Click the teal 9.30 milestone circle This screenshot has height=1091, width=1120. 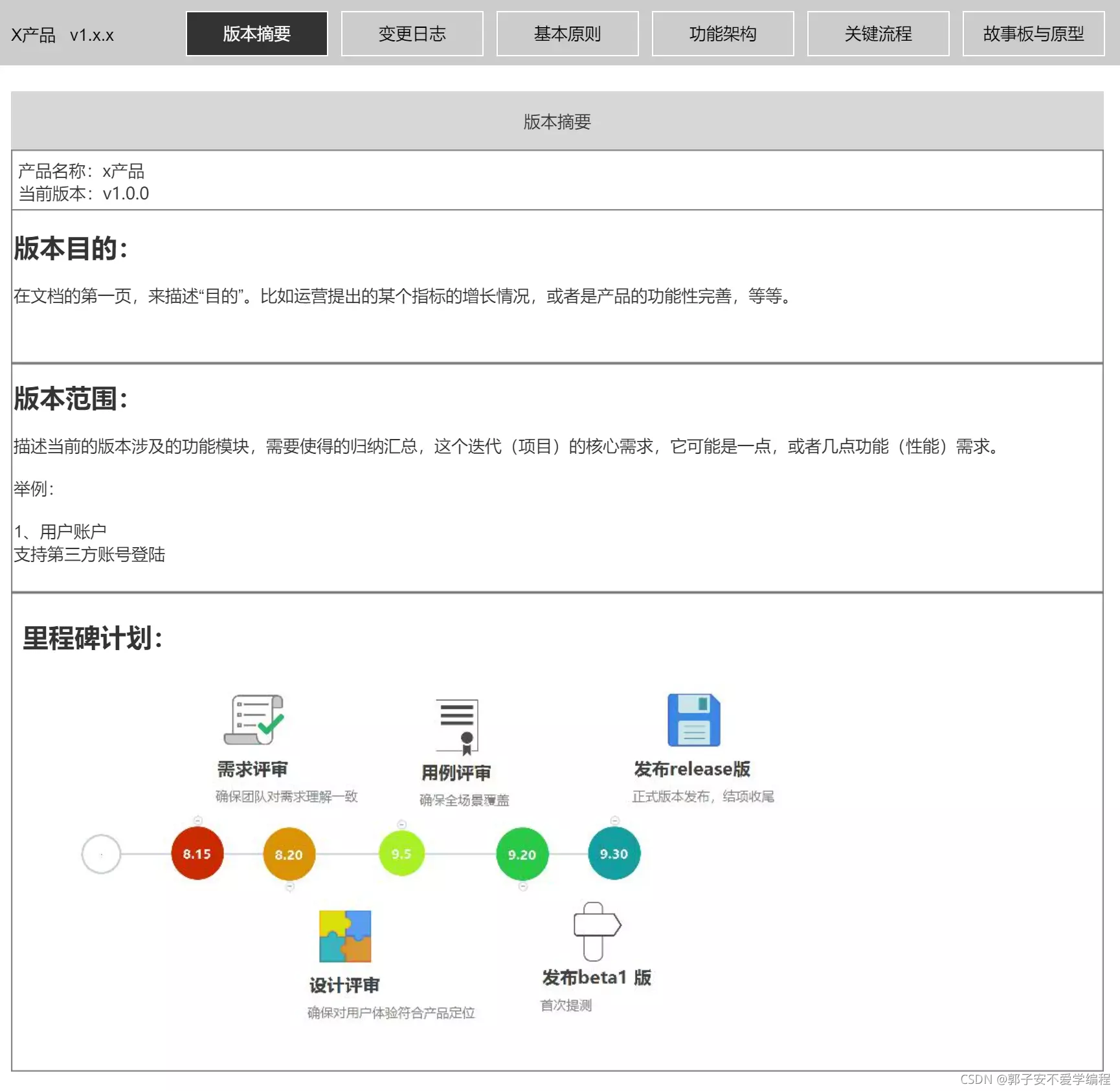pyautogui.click(x=614, y=853)
